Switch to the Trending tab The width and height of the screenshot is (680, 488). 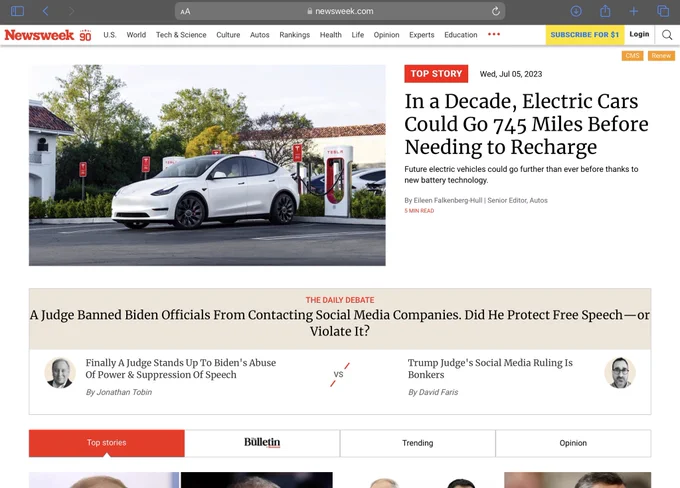click(418, 443)
